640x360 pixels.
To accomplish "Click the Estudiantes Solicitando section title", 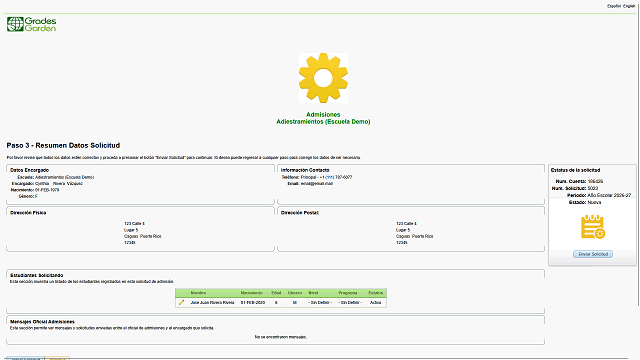I will (36, 275).
